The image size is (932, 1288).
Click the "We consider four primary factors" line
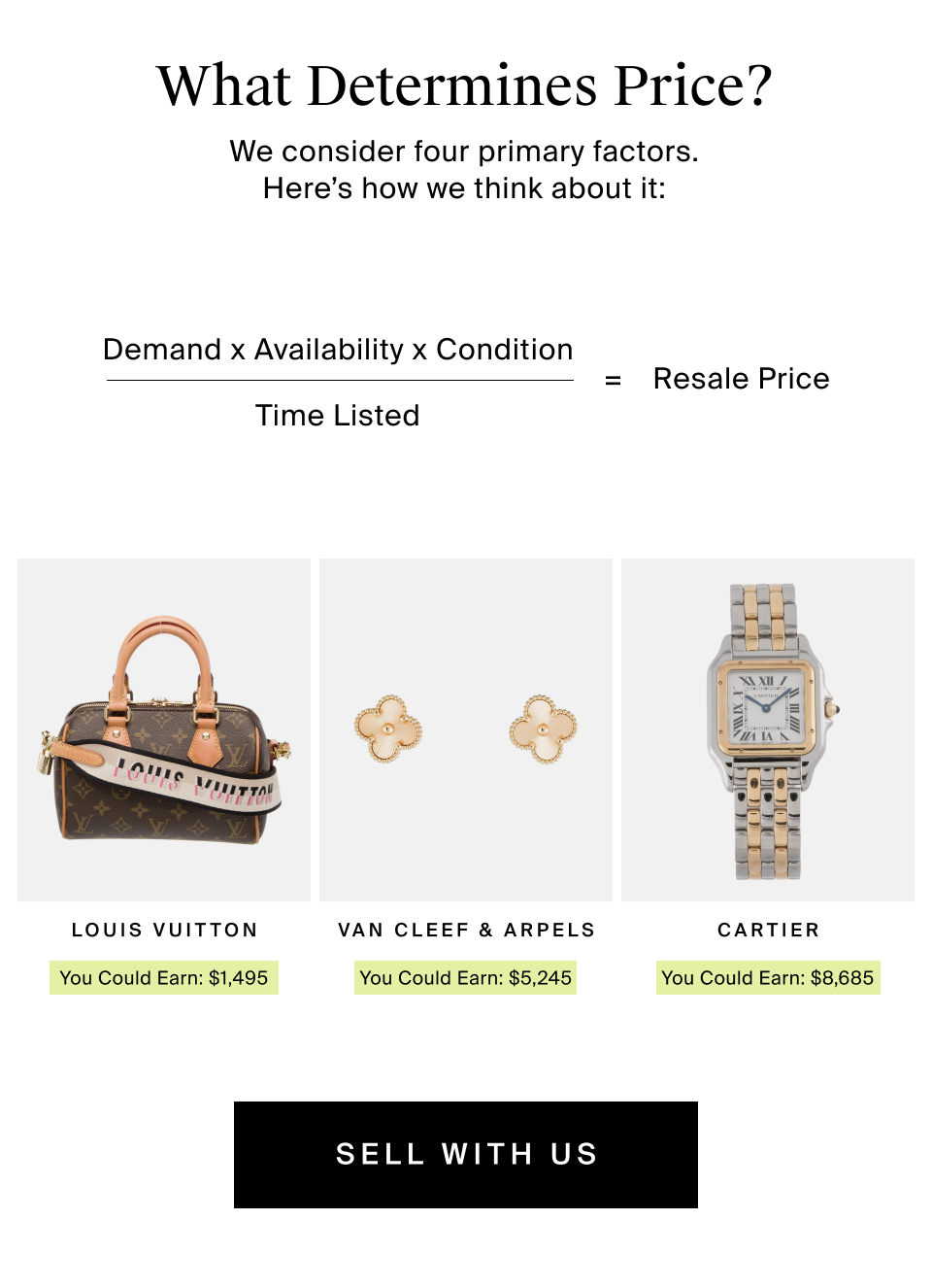(464, 152)
